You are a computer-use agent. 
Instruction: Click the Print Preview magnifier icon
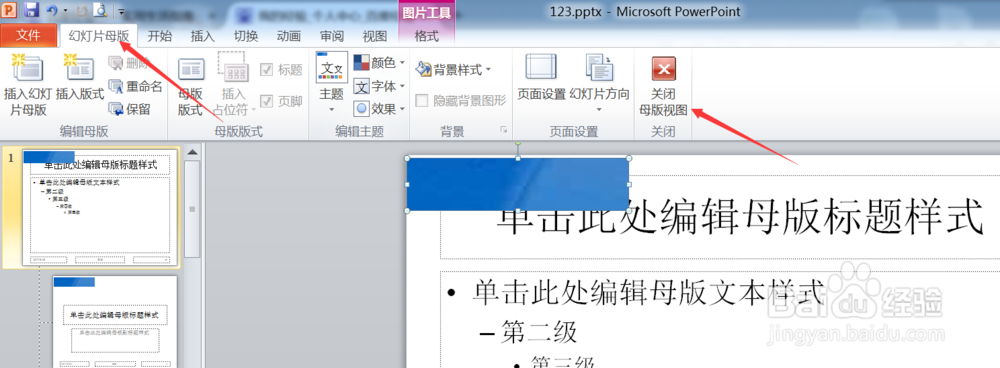coord(101,10)
